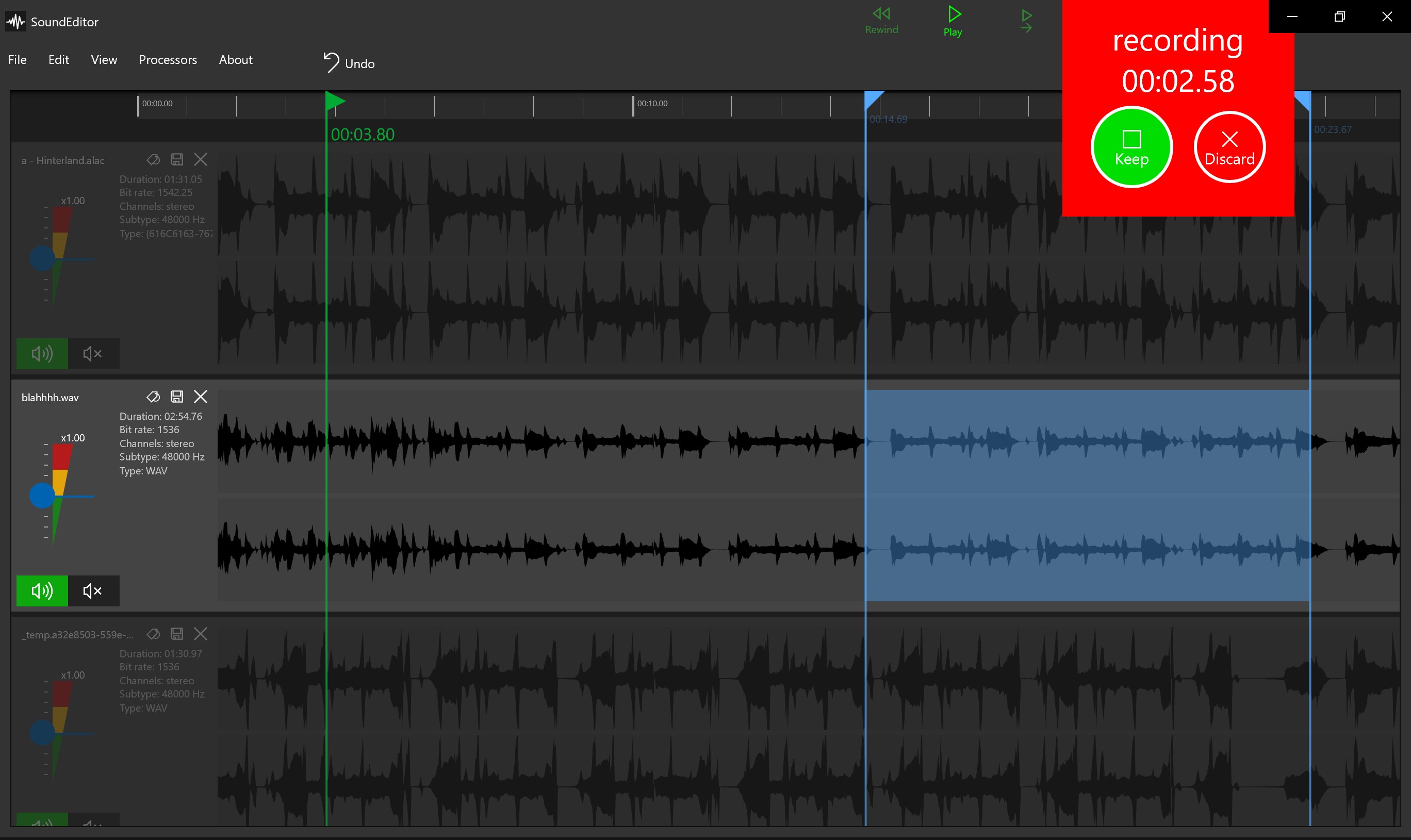Viewport: 1411px width, 840px height.
Task: Click the Rewind playback icon
Action: [x=881, y=14]
